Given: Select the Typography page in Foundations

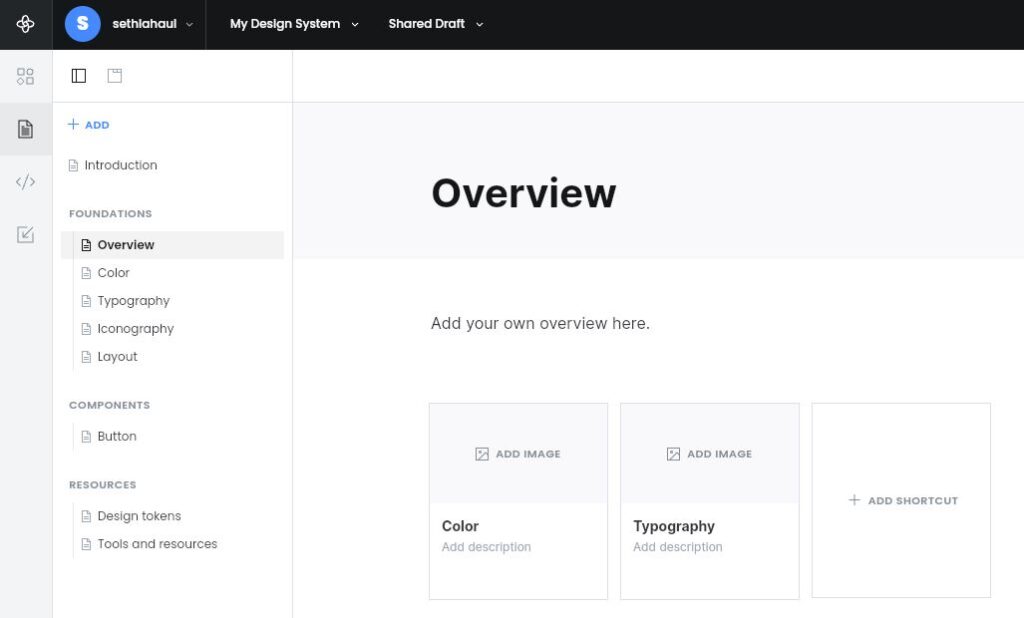Looking at the screenshot, I should point(133,301).
